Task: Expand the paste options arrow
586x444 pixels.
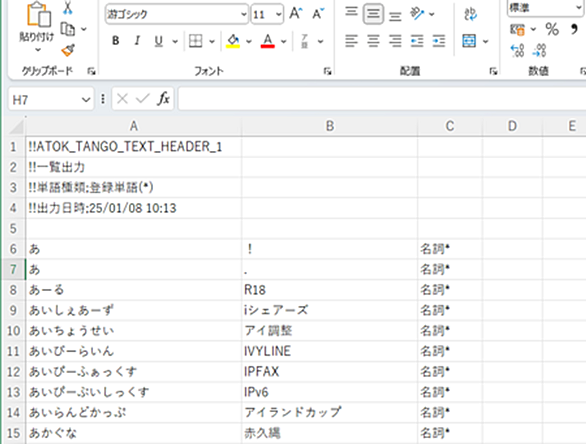Action: click(x=38, y=50)
